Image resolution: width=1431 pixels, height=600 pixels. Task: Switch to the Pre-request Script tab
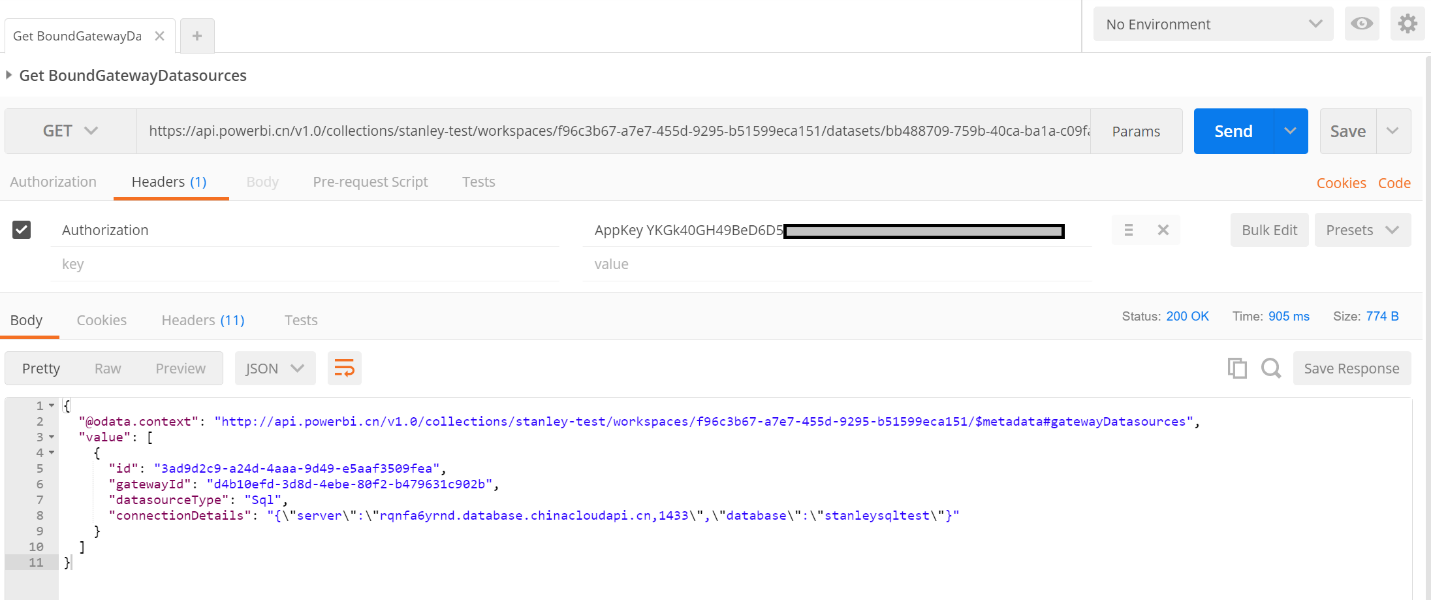click(x=370, y=182)
